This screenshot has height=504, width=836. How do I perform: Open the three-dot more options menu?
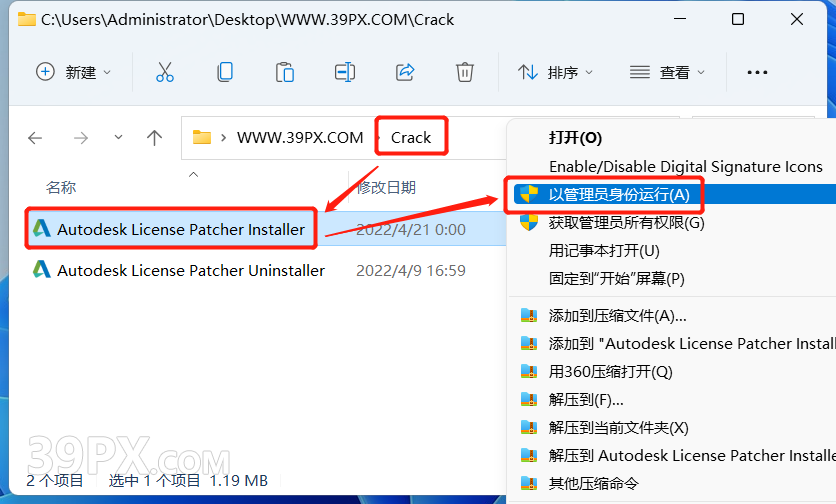coord(757,72)
